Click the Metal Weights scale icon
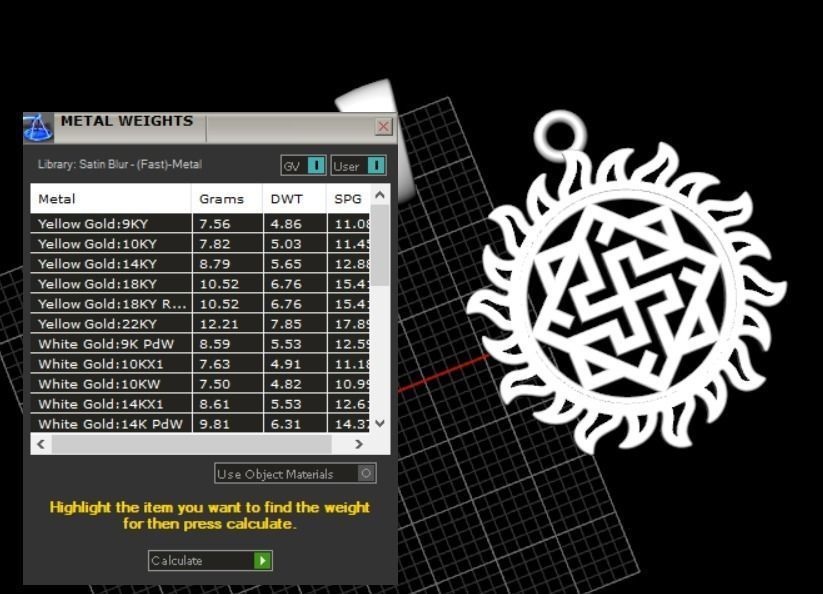The height and width of the screenshot is (594, 823). pyautogui.click(x=38, y=128)
